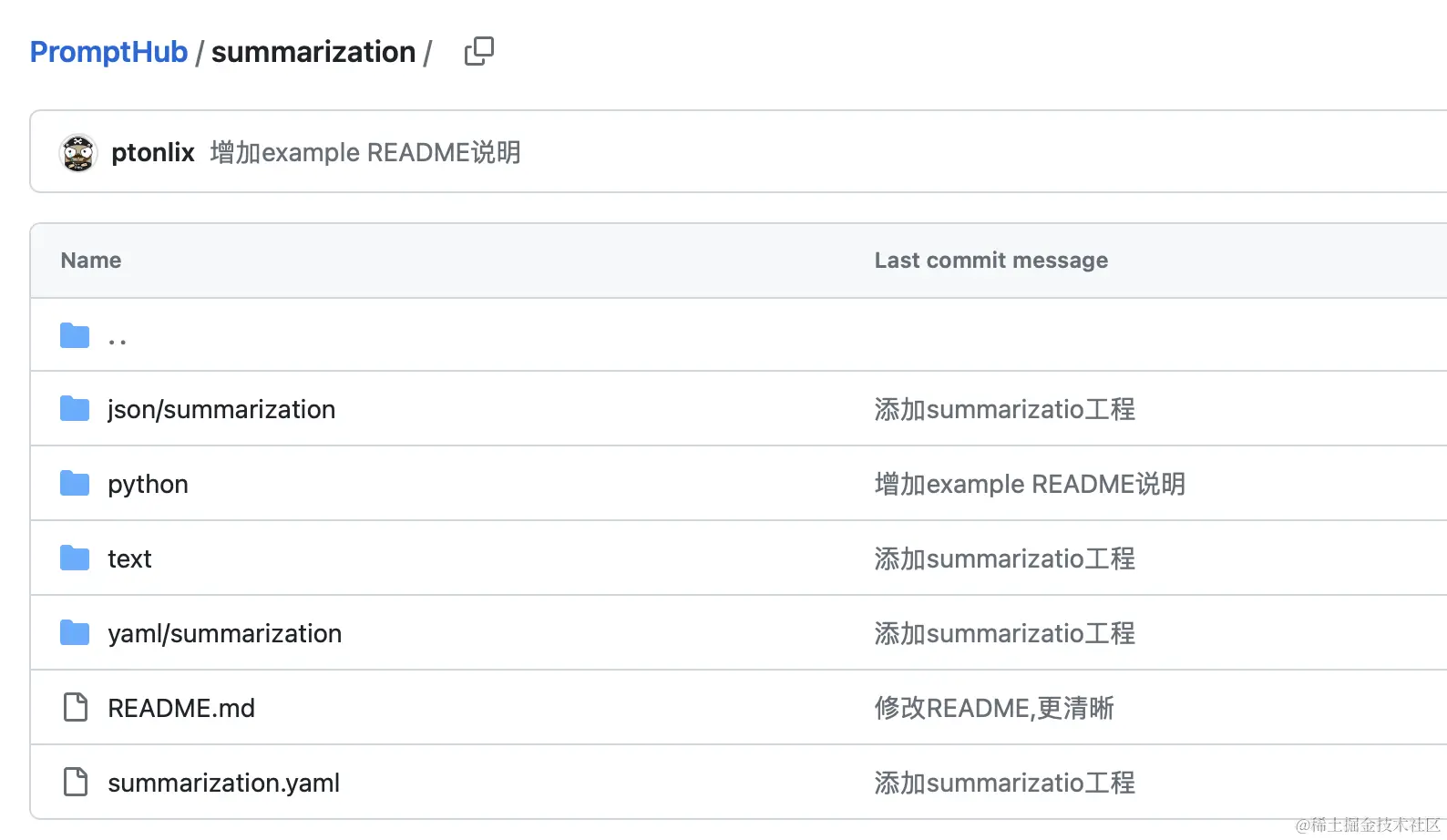Open the ptonlix author profile link
Screen dimensions: 1447x840
click(x=153, y=152)
